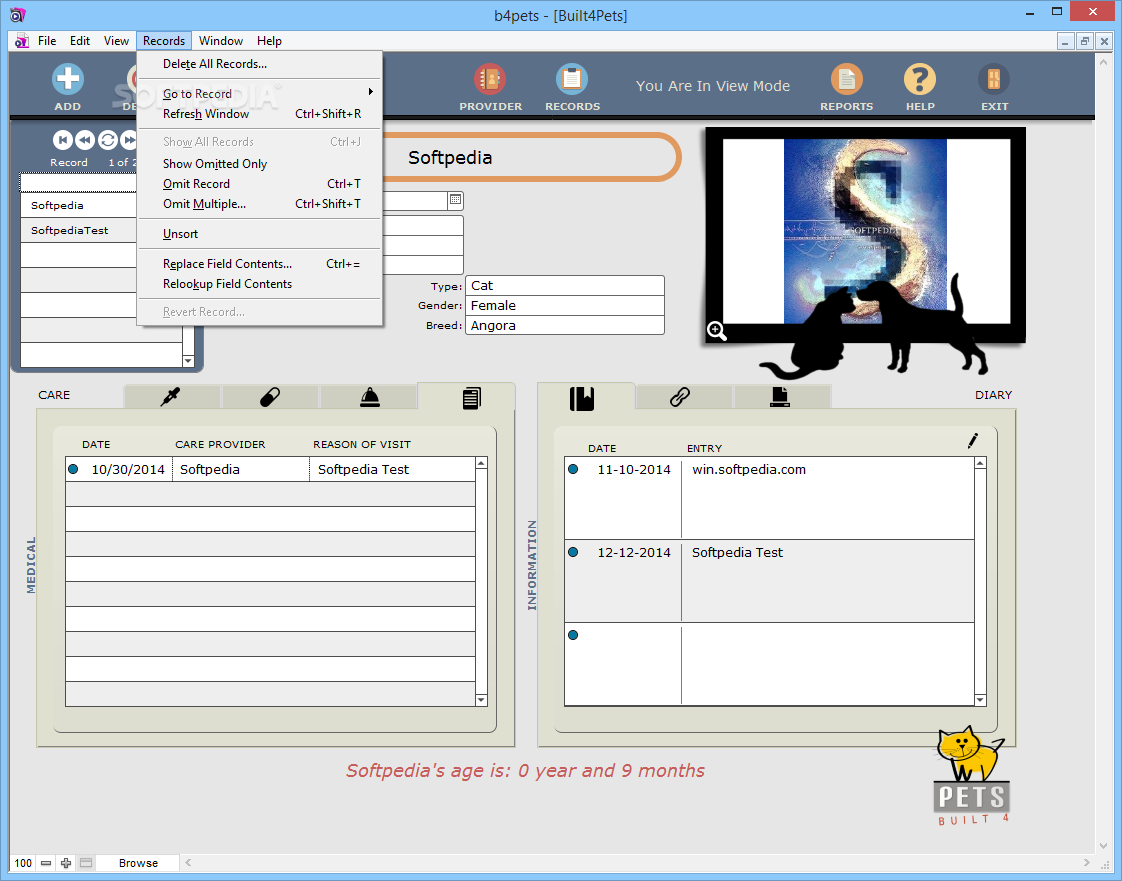Viewport: 1122px width, 881px height.
Task: Click the Gender field showing Female
Action: point(565,306)
